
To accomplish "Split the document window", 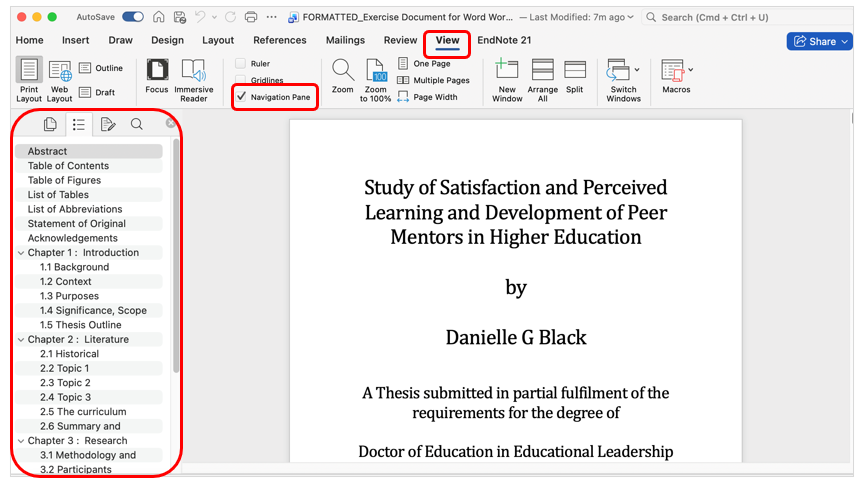I will click(575, 76).
